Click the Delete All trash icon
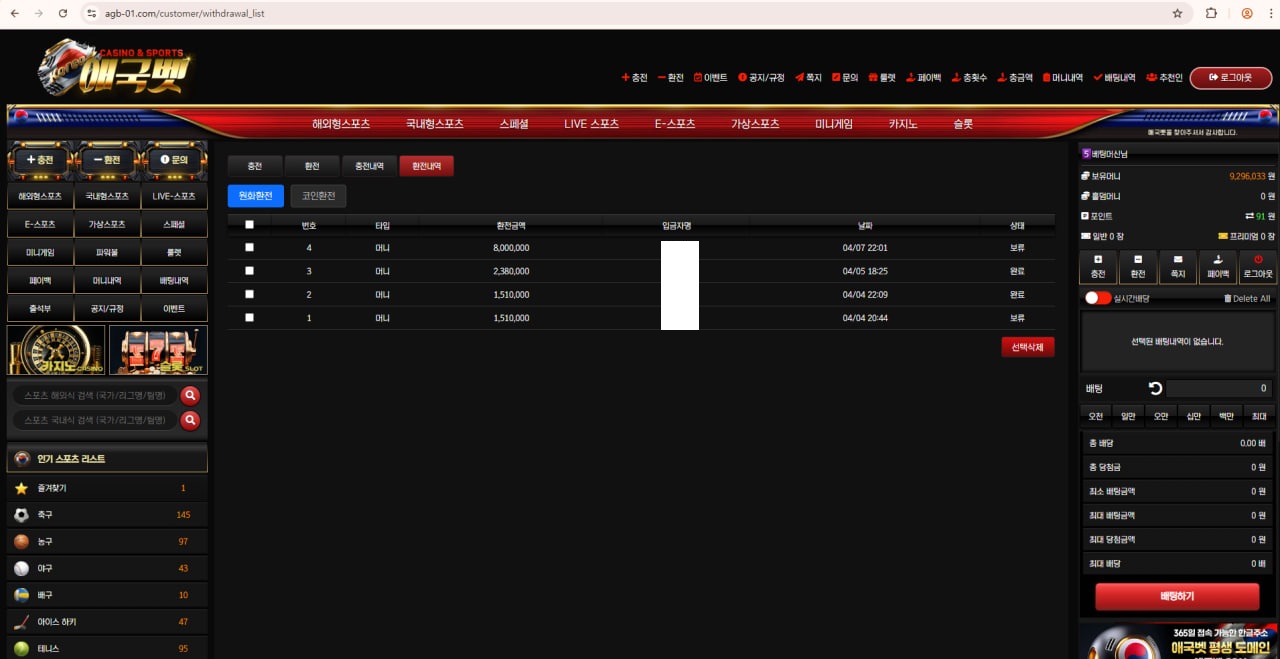The image size is (1280, 659). pos(1228,298)
